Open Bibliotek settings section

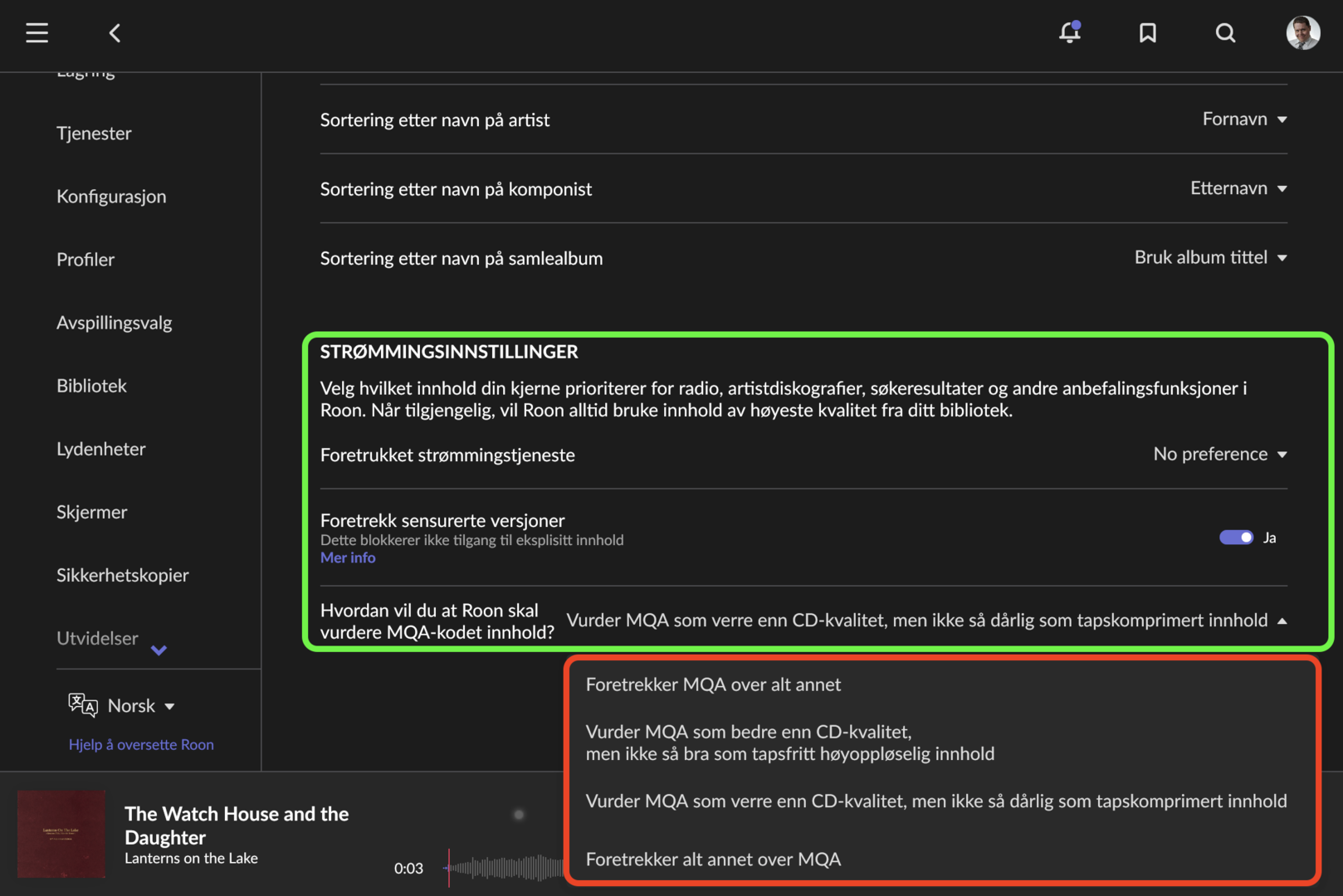point(91,385)
